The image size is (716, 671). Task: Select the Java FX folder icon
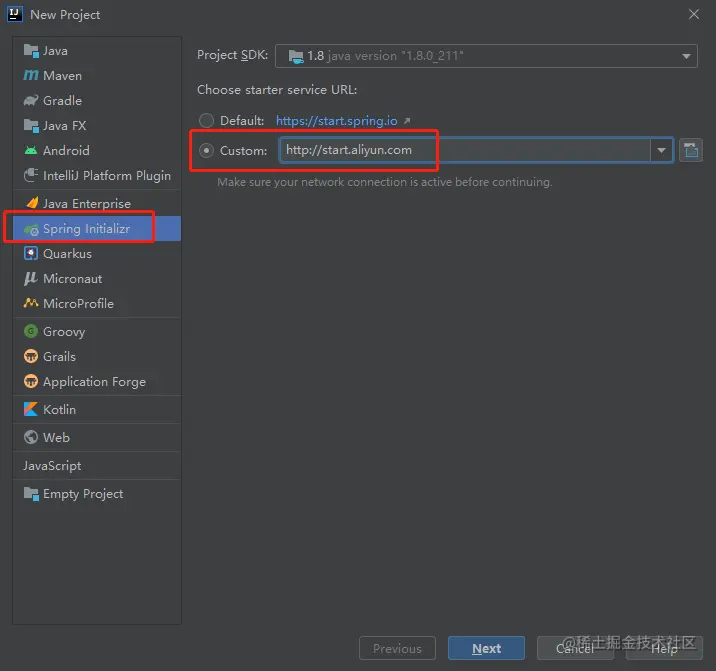click(x=31, y=126)
